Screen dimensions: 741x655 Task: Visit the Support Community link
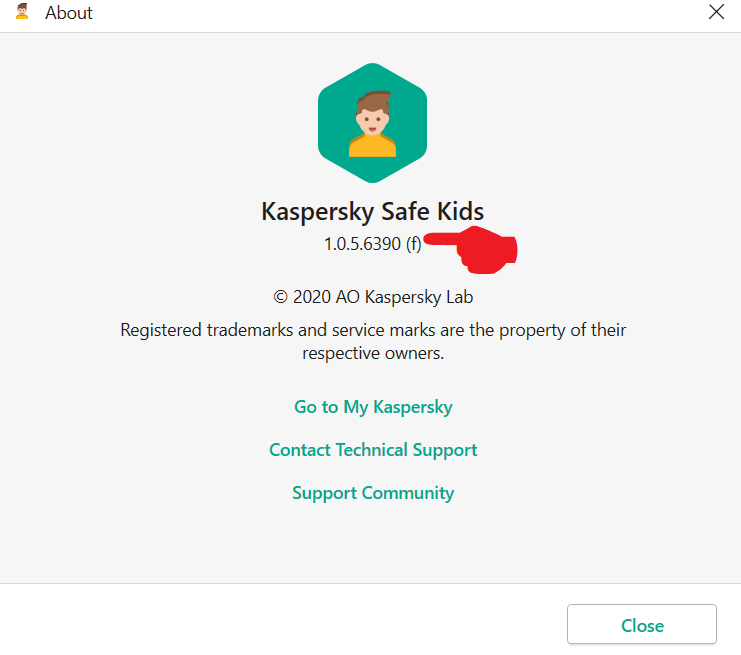click(x=373, y=493)
